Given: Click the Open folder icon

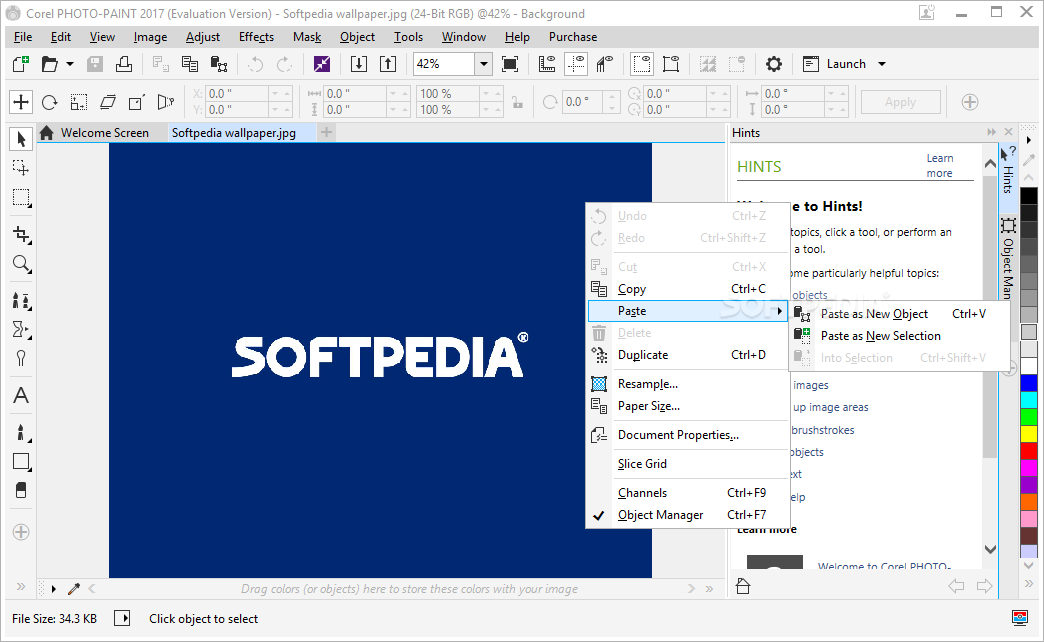Looking at the screenshot, I should (49, 64).
